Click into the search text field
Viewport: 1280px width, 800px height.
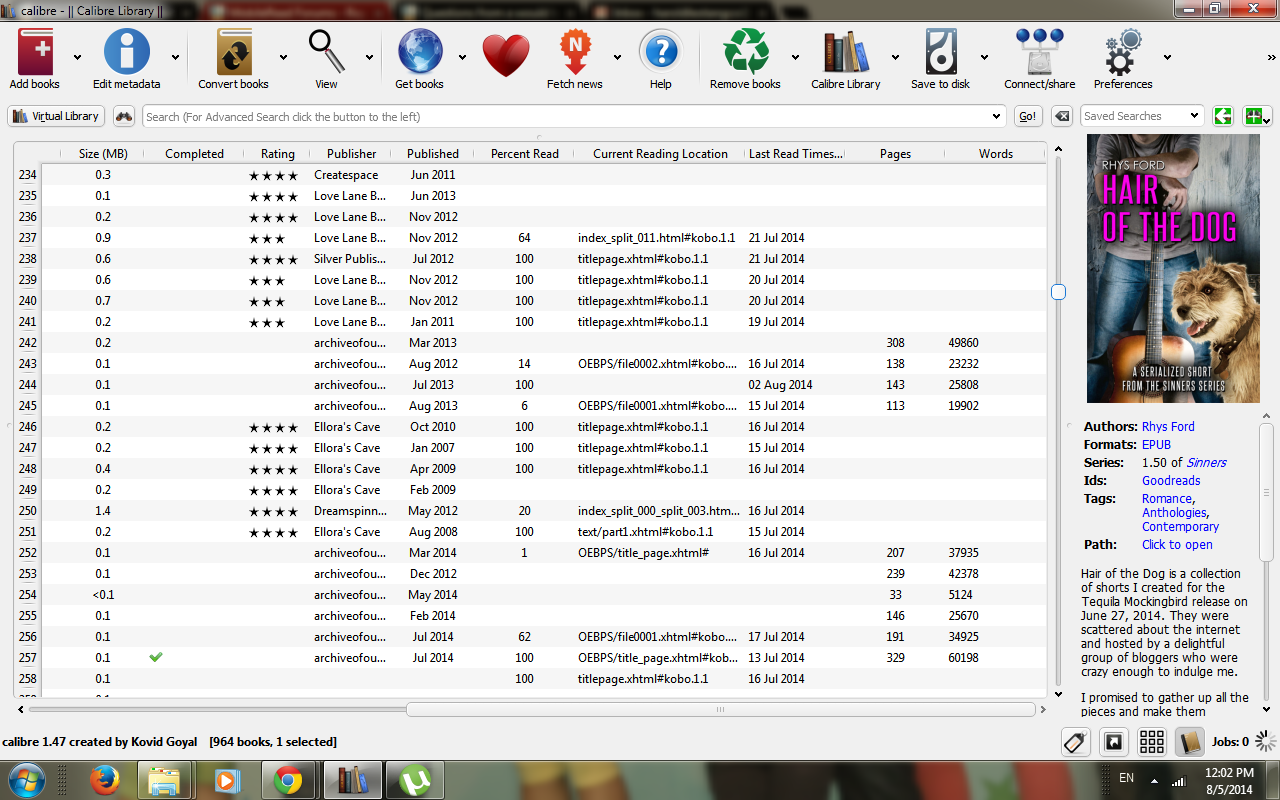pos(566,116)
